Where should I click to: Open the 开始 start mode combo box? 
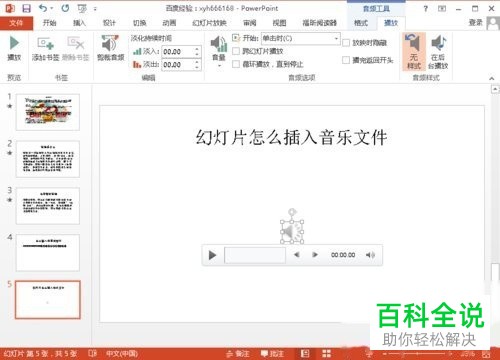(x=301, y=39)
